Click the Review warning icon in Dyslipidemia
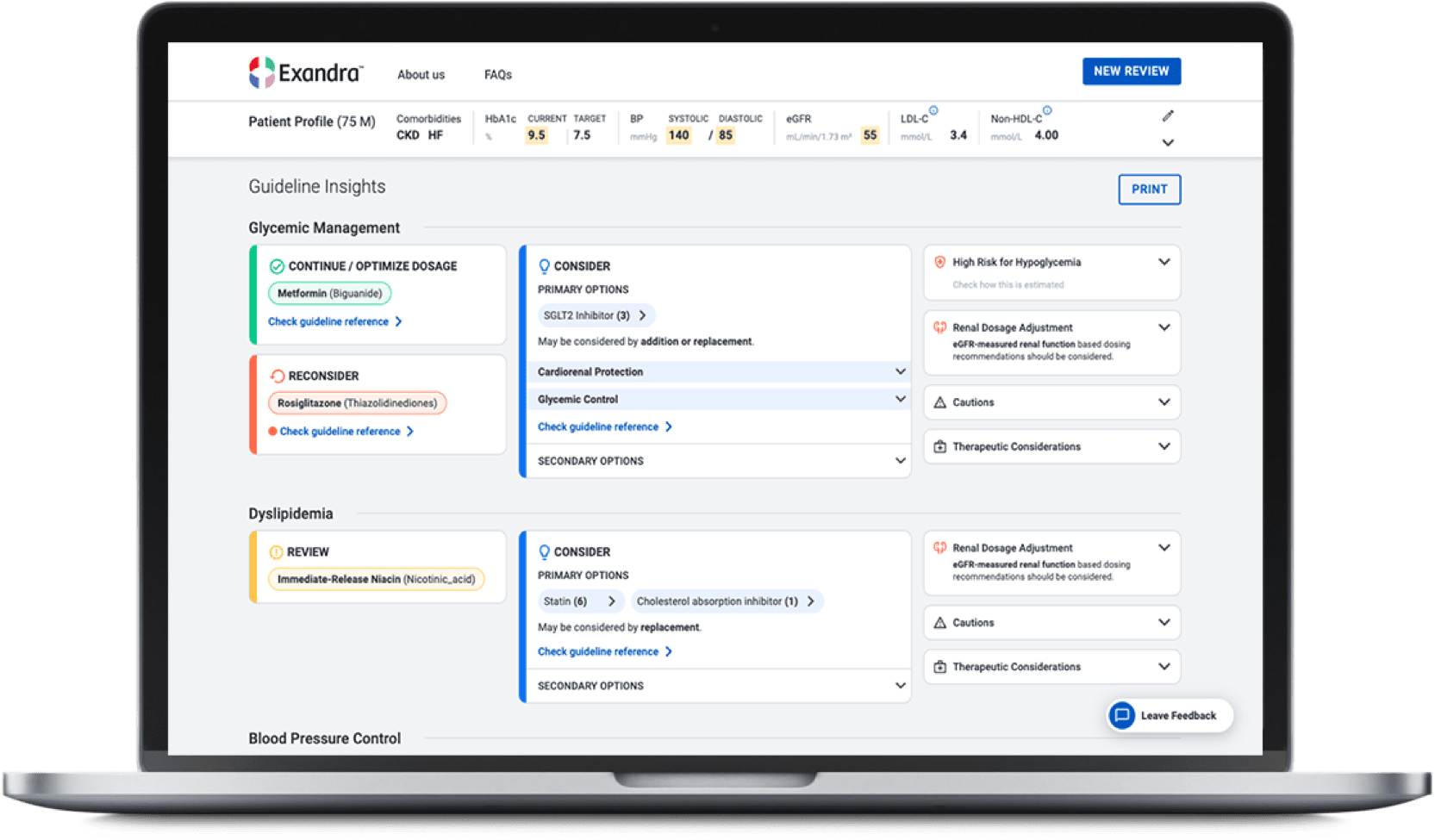 tap(276, 552)
